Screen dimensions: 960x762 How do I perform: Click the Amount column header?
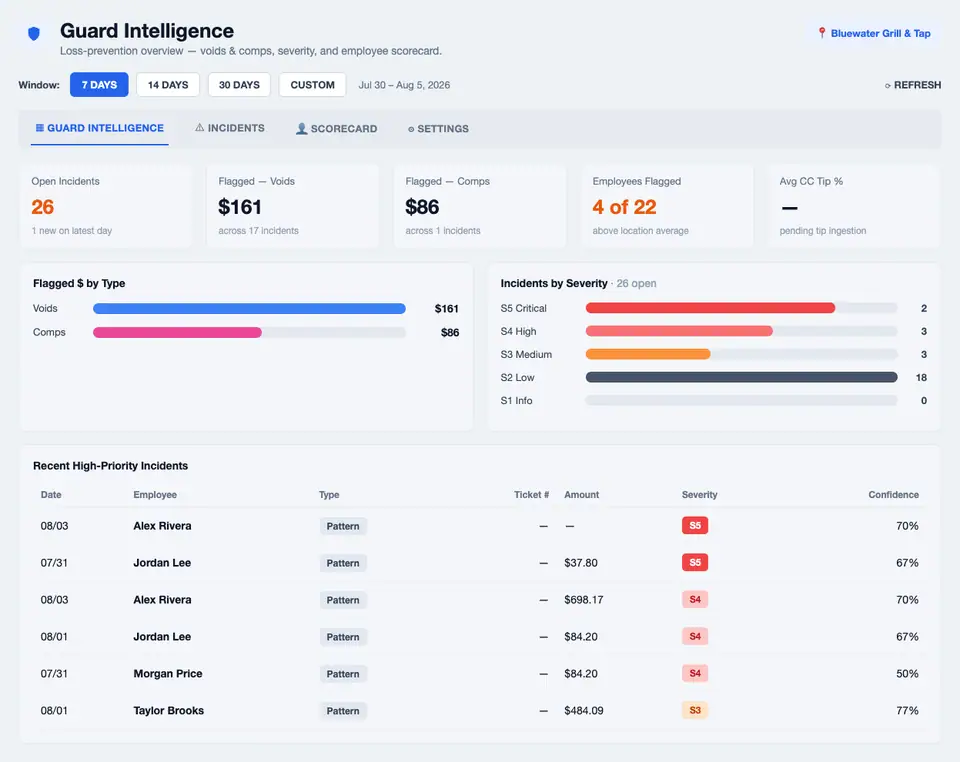pyautogui.click(x=582, y=495)
